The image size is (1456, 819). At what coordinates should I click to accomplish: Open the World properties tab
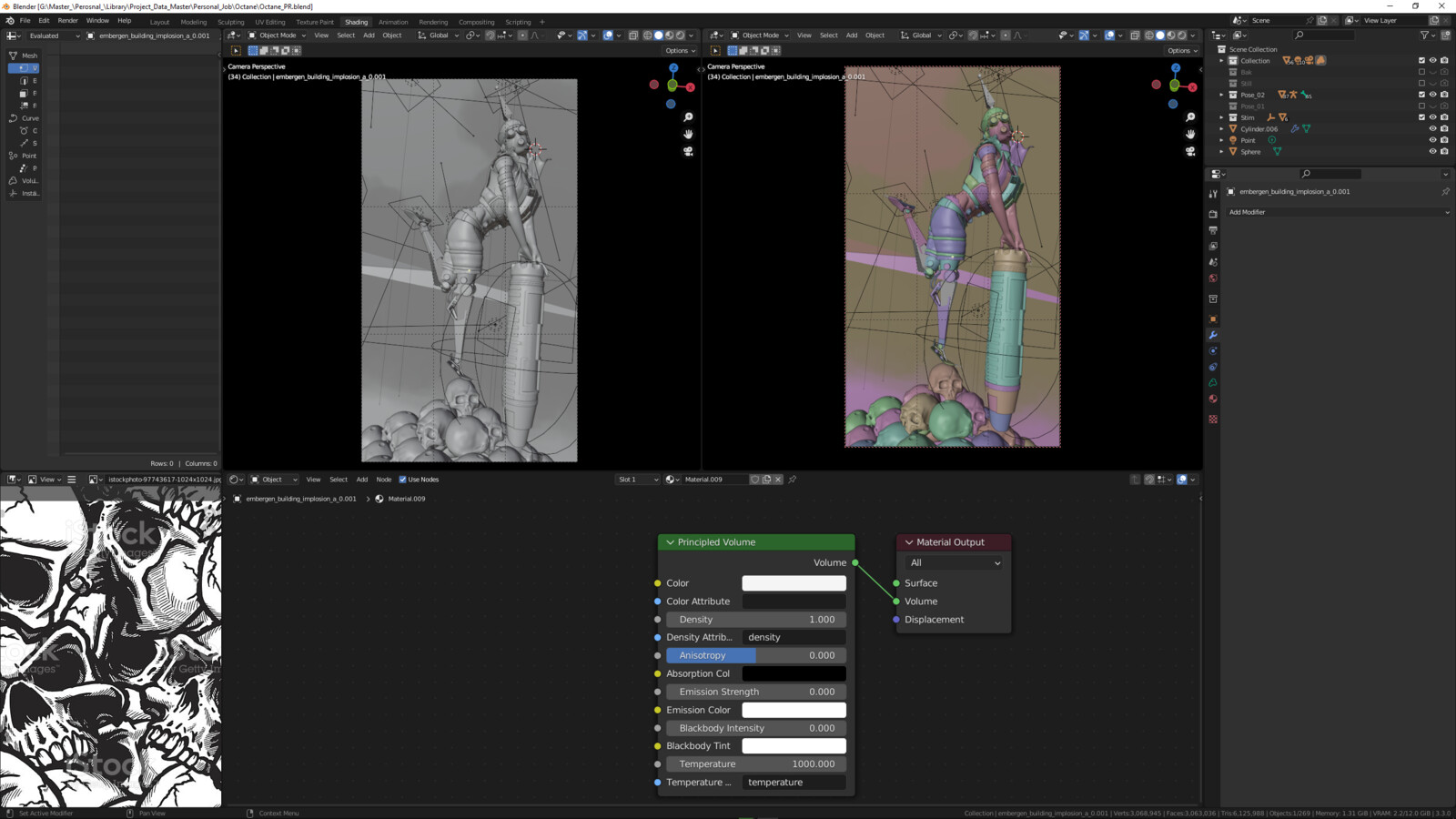[x=1213, y=278]
